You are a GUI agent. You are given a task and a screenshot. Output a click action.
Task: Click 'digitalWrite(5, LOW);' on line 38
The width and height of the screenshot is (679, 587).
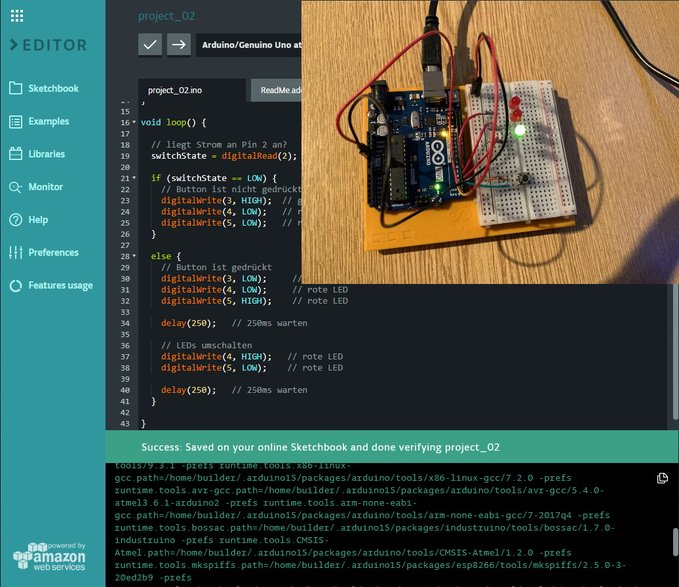coord(214,368)
